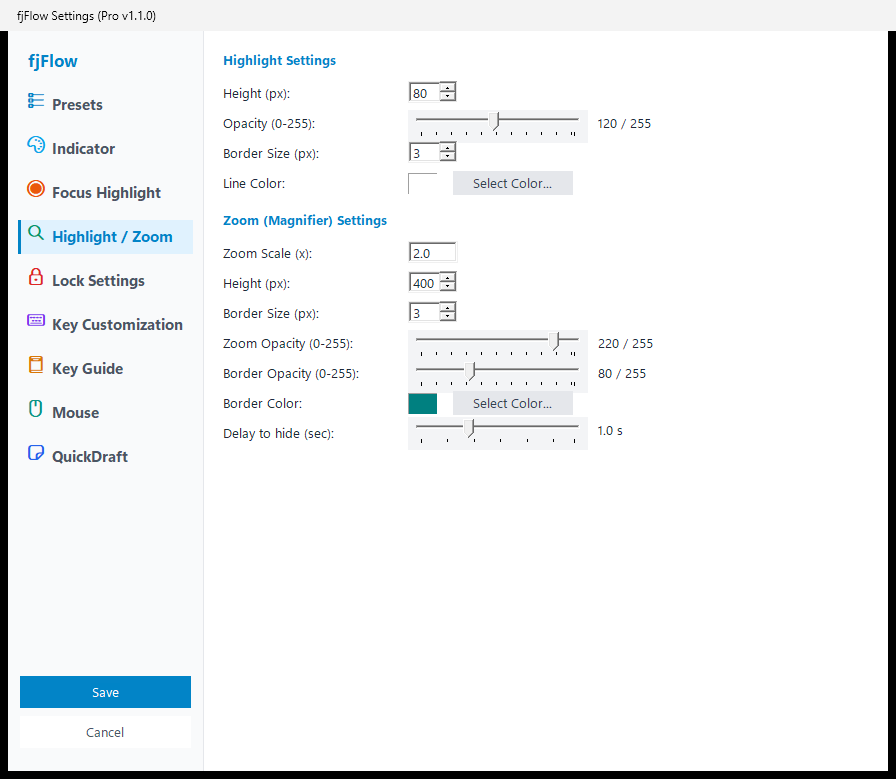Click the zoom Height field showing 400
The width and height of the screenshot is (896, 779).
[425, 283]
